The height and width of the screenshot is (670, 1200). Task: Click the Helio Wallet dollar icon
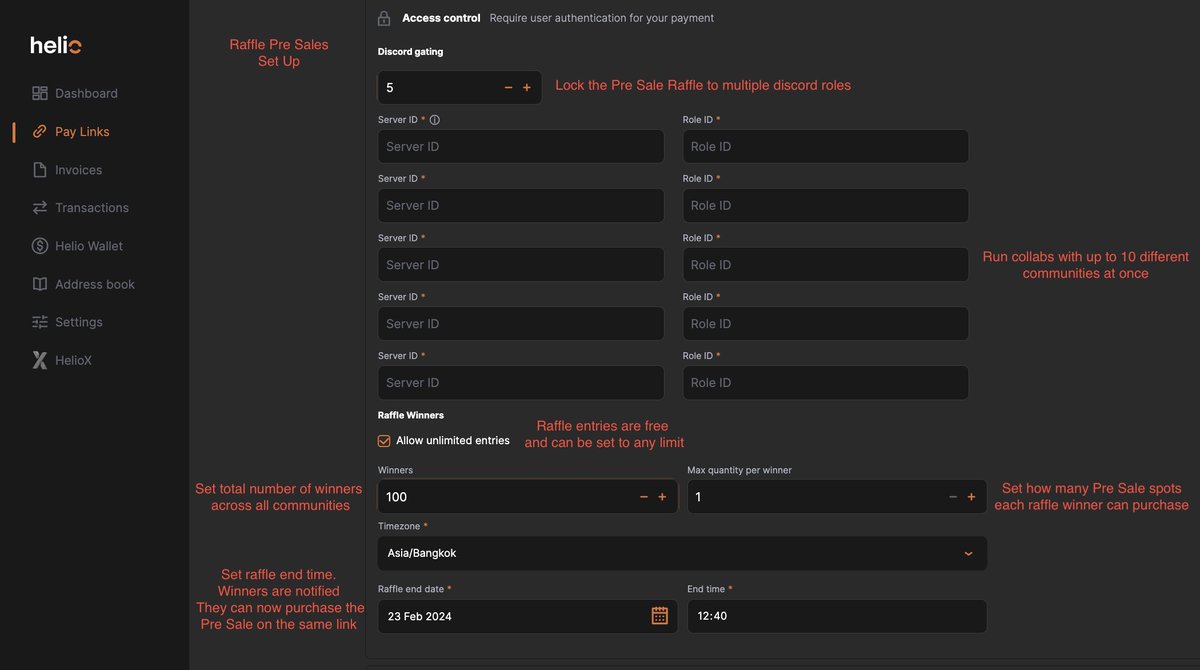click(x=40, y=246)
